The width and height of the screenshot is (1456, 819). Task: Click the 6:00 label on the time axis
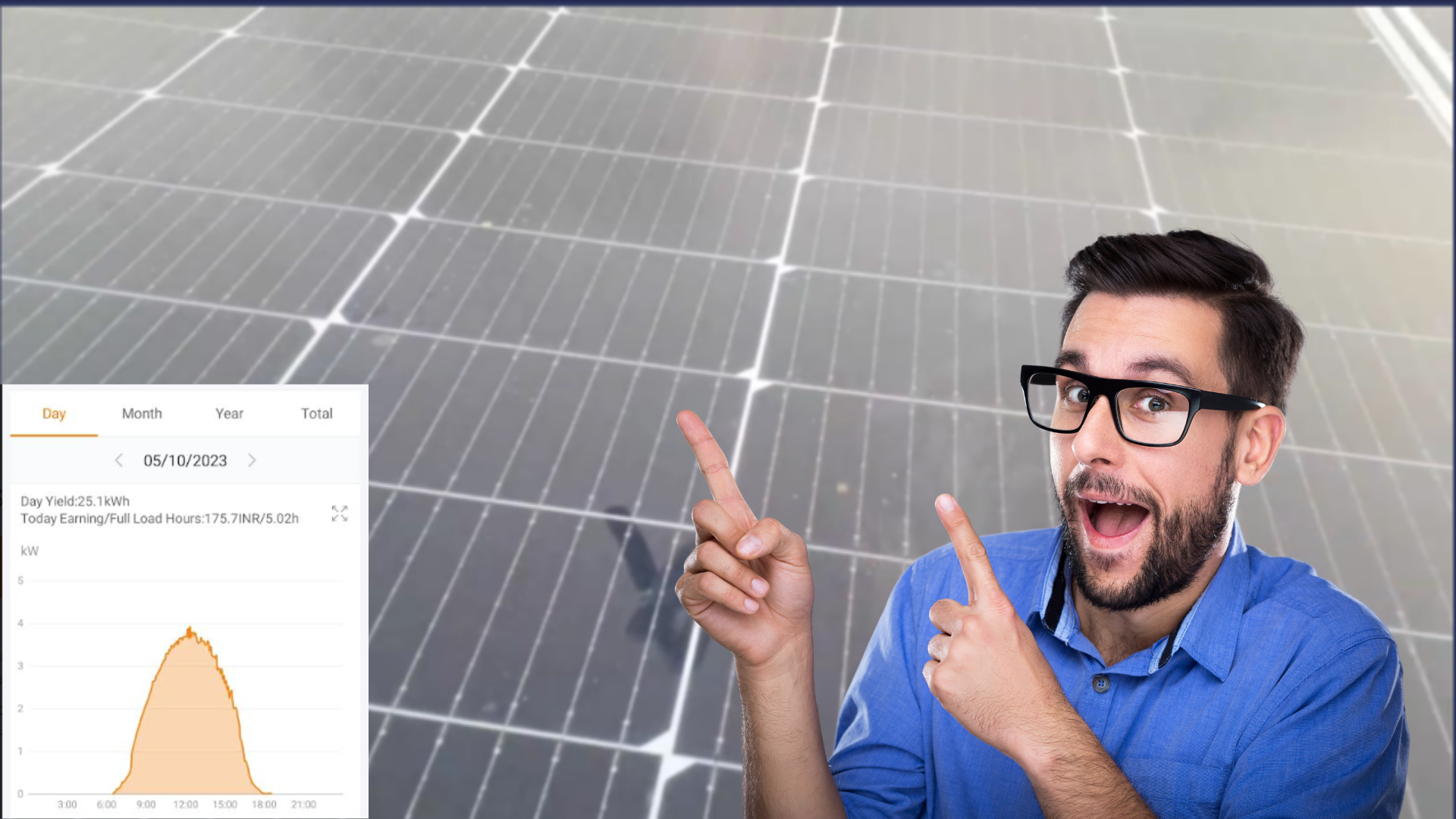tap(106, 805)
